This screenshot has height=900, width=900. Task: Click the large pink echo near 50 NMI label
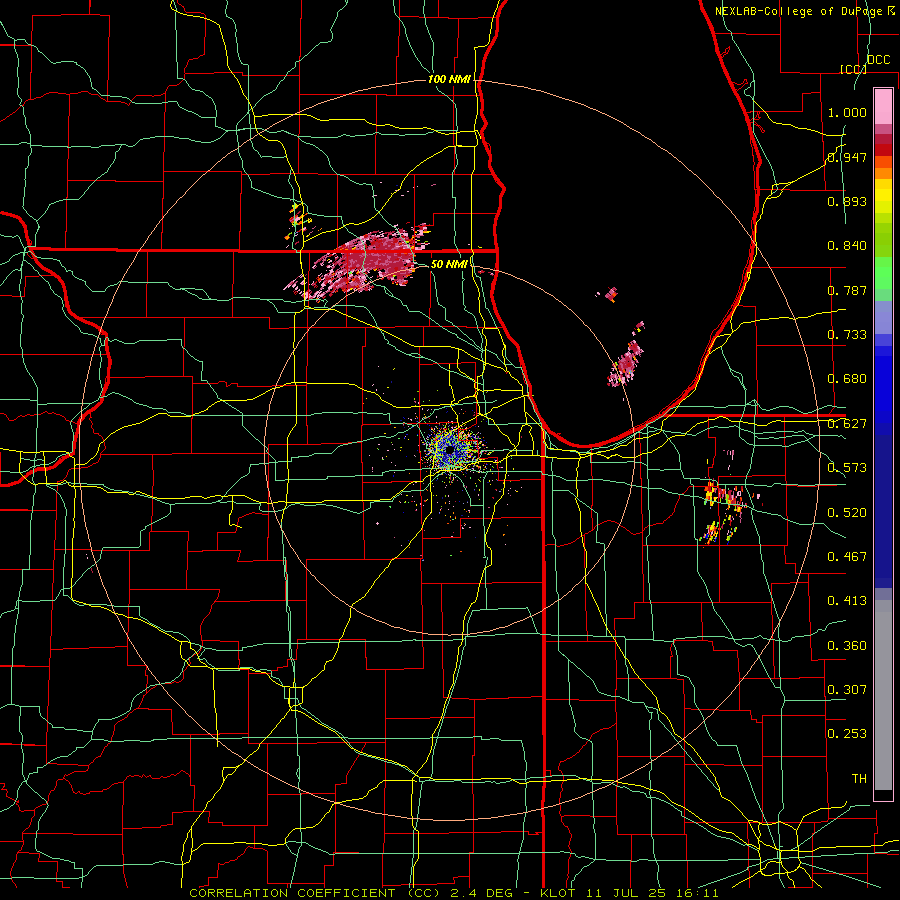pos(367,261)
